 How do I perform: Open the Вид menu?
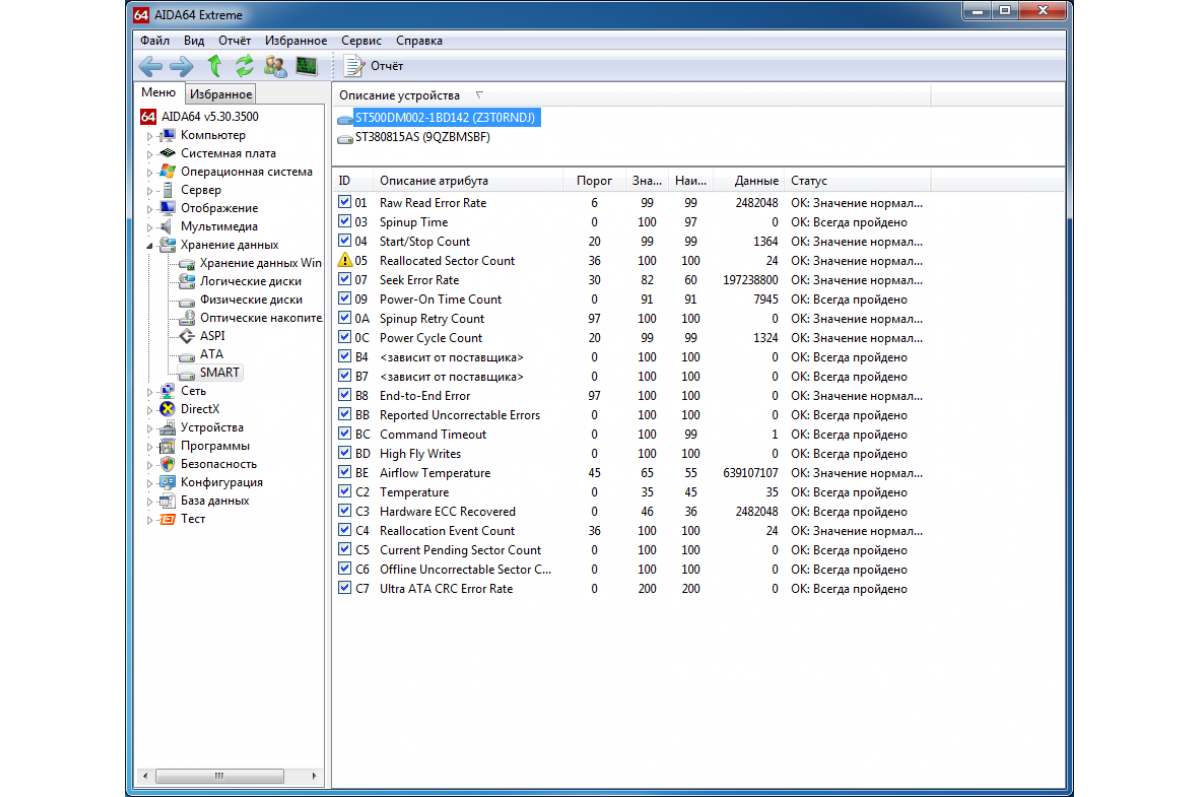tap(194, 41)
